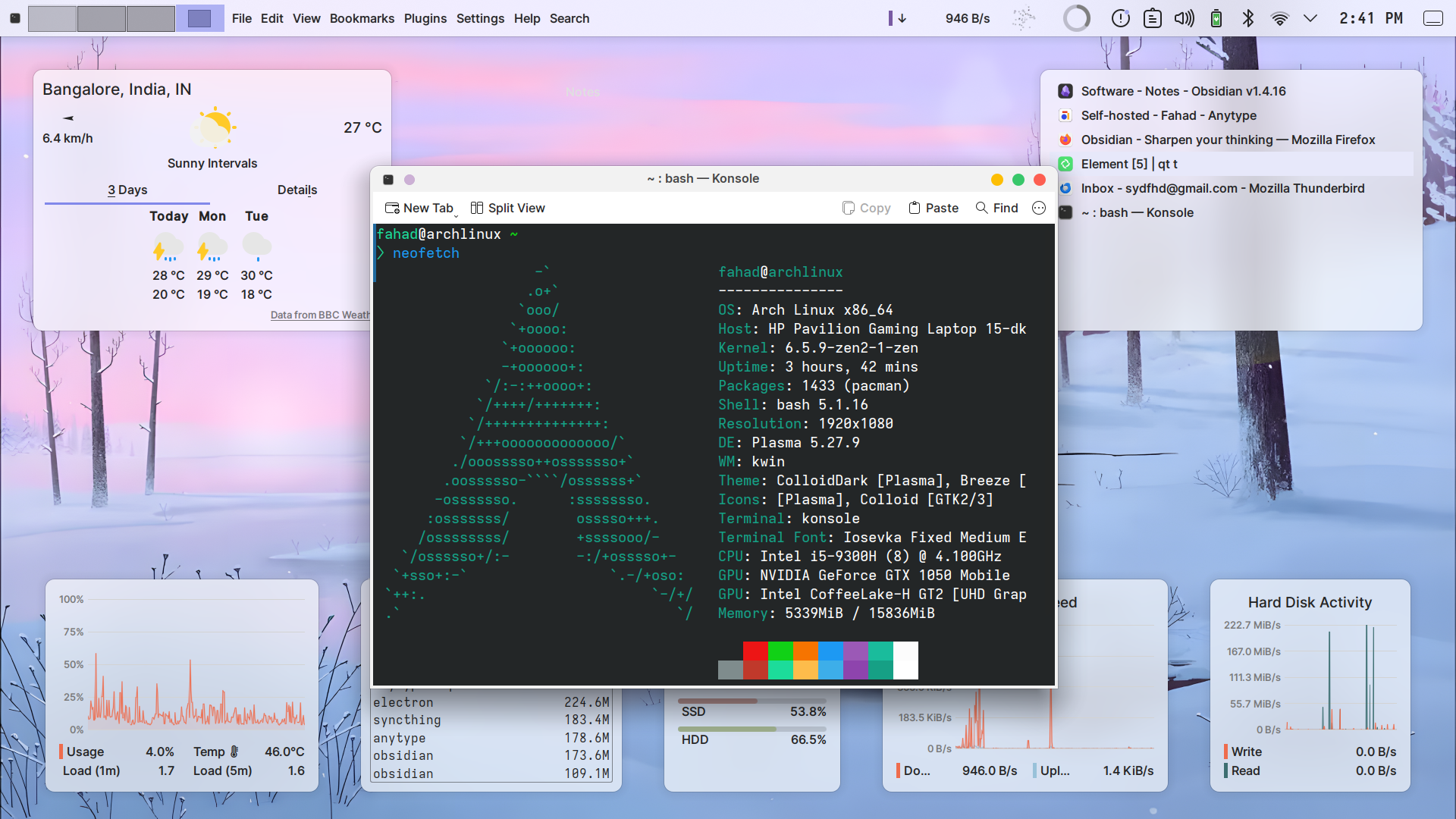This screenshot has height=819, width=1456.
Task: Open the New Tab dropdown arrow in Konsole
Action: [x=456, y=215]
